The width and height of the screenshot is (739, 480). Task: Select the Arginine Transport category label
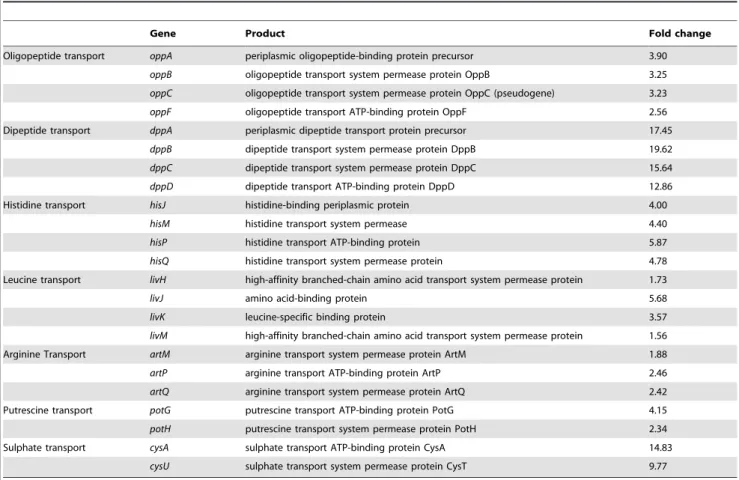point(44,355)
